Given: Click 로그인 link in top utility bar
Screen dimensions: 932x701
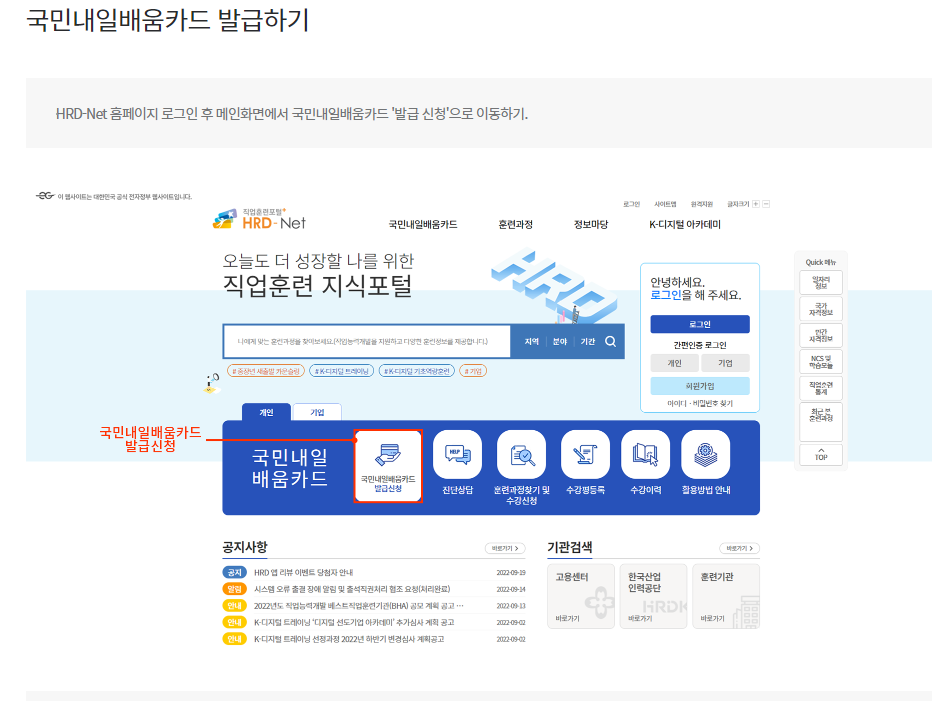Looking at the screenshot, I should pyautogui.click(x=631, y=204).
